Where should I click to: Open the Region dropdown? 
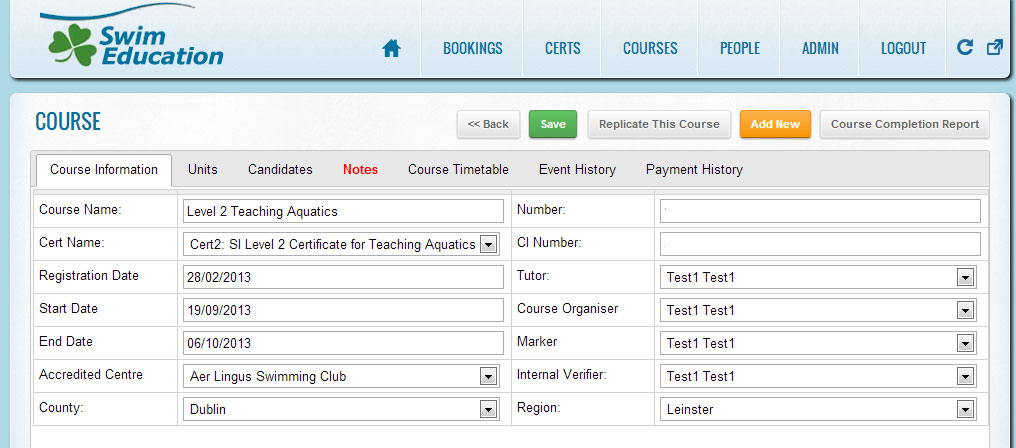point(964,409)
